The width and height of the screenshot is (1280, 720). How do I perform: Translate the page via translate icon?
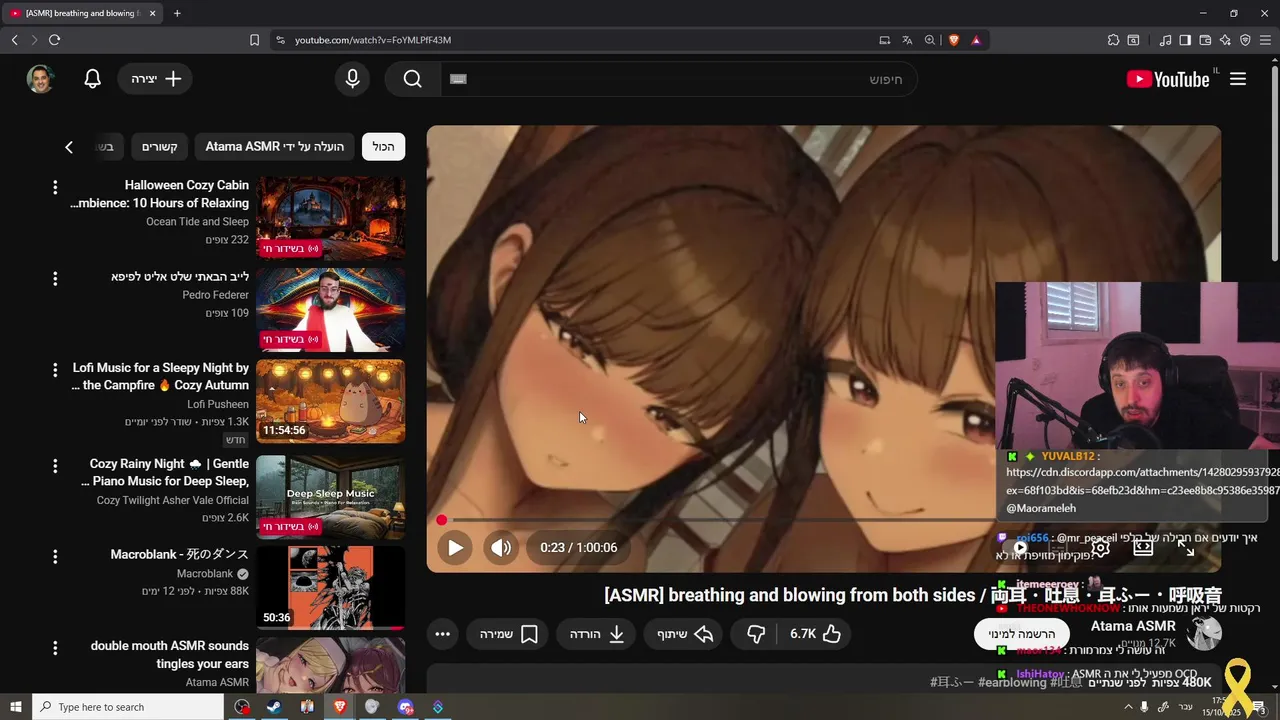click(907, 40)
